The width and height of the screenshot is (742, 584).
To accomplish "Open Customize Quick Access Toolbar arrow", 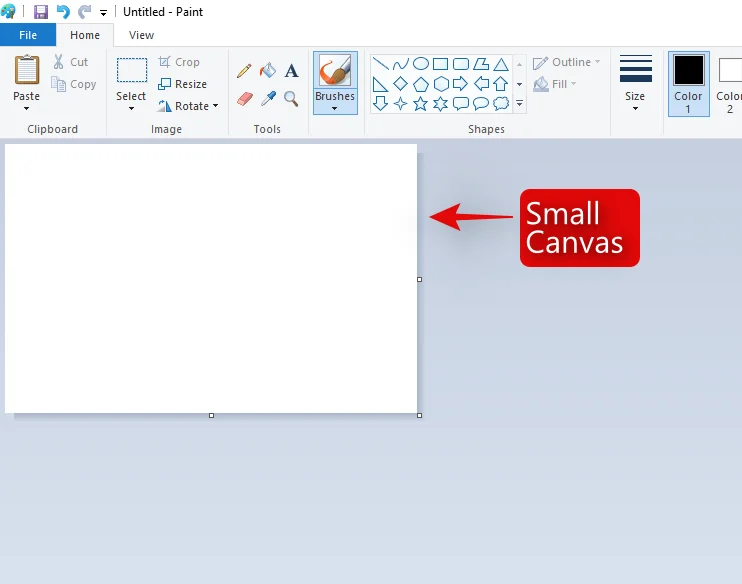I will click(x=103, y=13).
